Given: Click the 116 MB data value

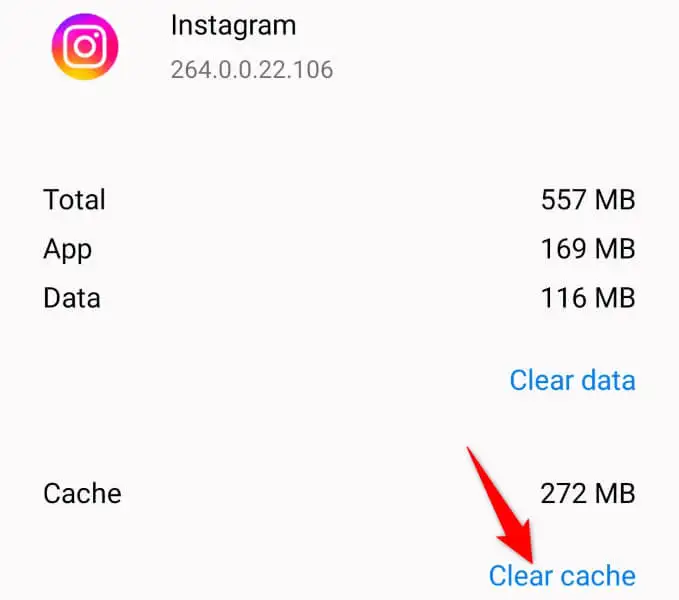Looking at the screenshot, I should pyautogui.click(x=588, y=298).
